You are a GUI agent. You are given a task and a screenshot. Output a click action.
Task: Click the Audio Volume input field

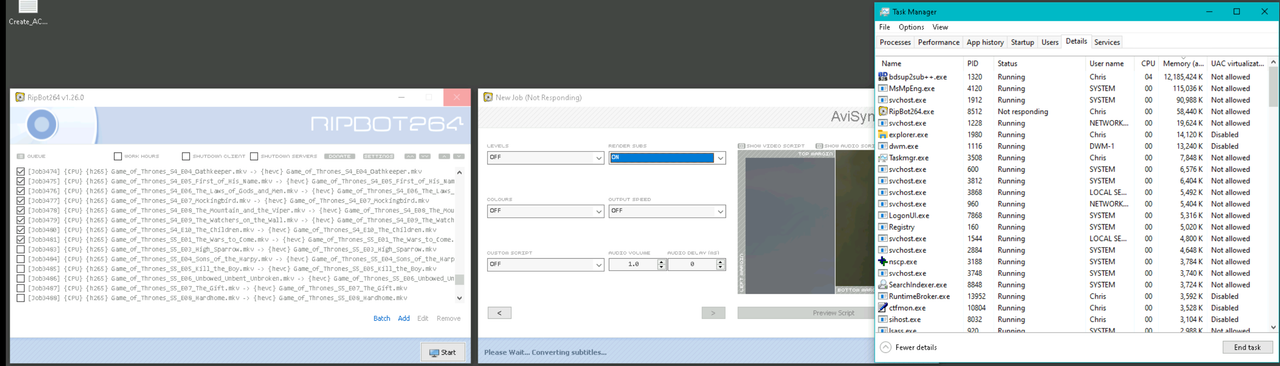click(x=632, y=265)
